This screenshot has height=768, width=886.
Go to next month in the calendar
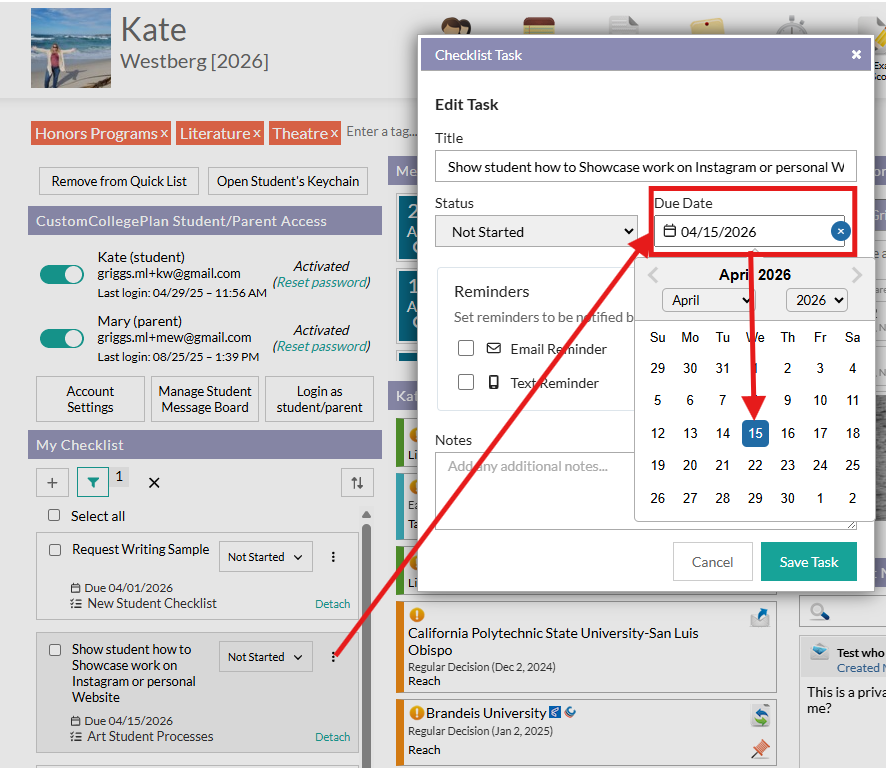(857, 275)
